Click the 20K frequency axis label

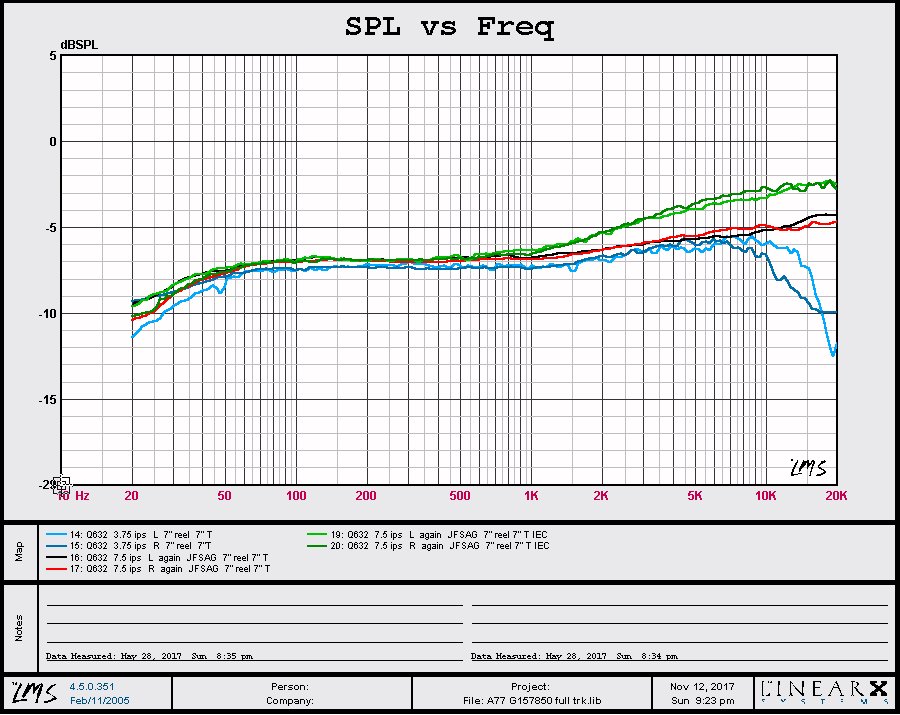point(835,496)
